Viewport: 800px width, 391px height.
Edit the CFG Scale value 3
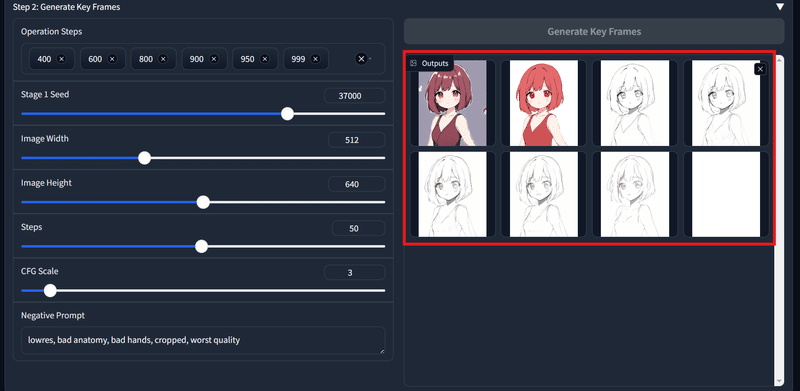pos(355,273)
